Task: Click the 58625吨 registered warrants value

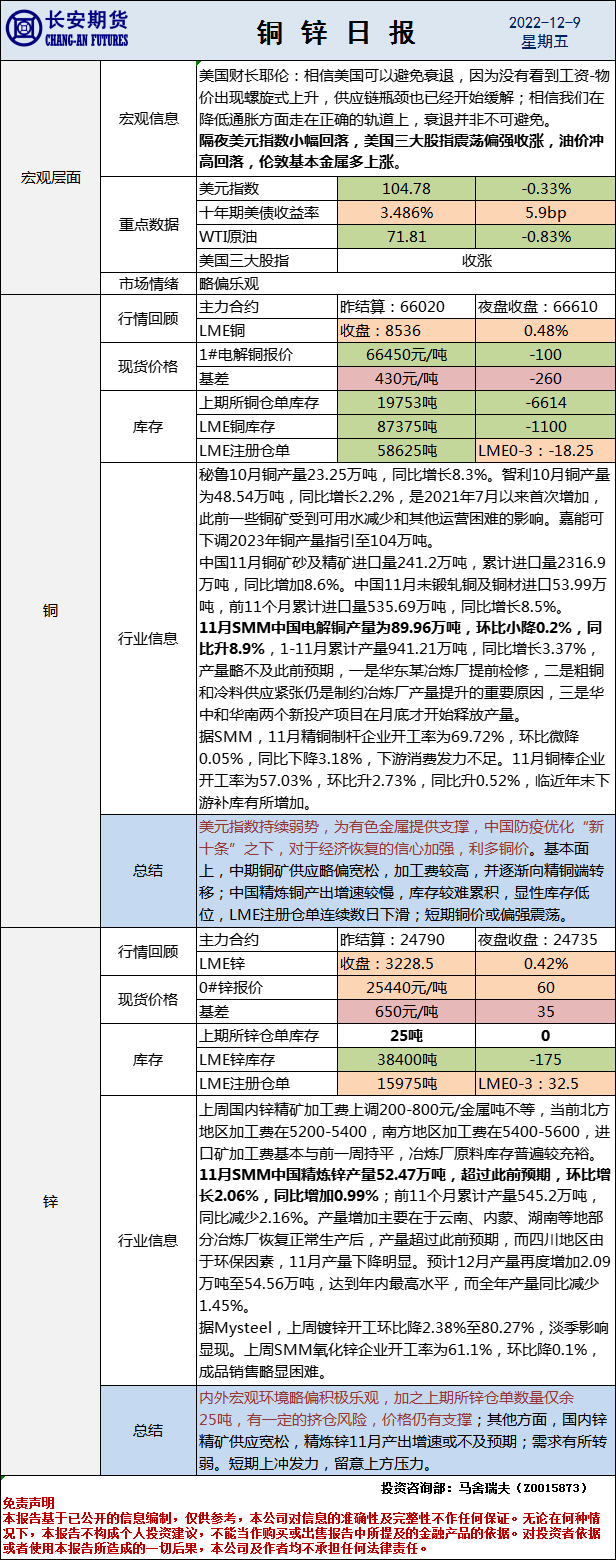Action: click(406, 450)
